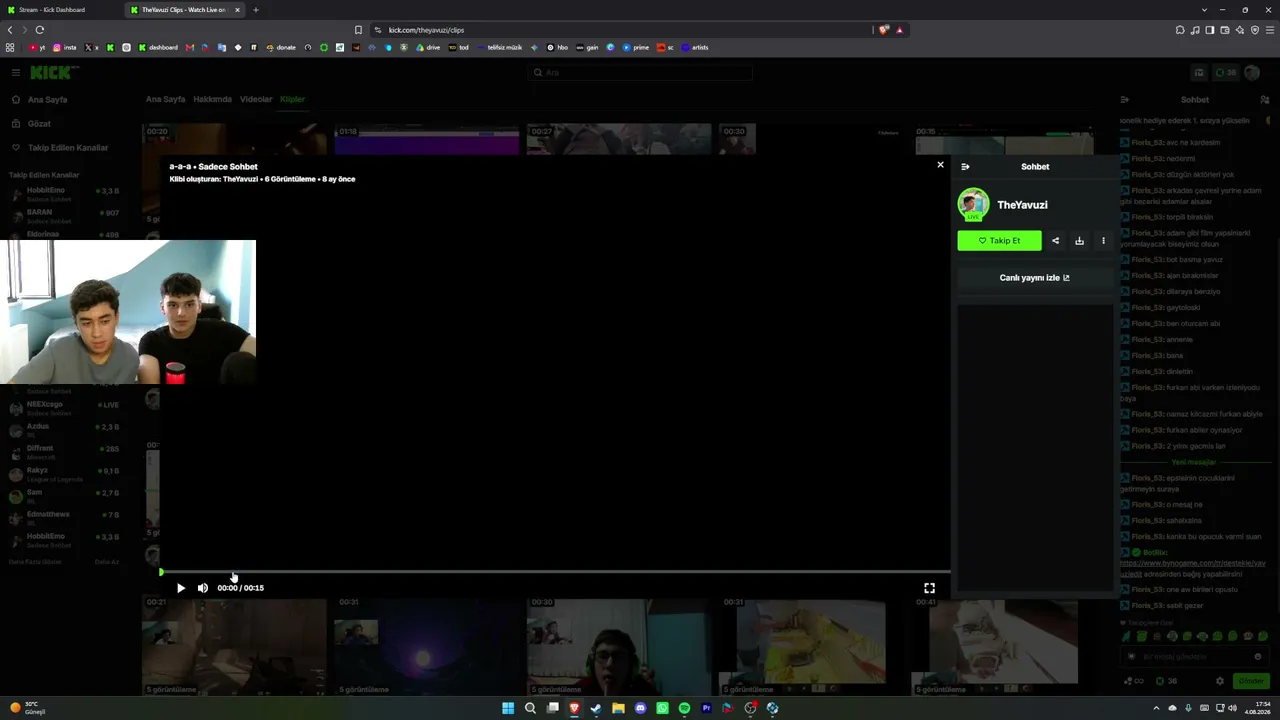Close the TheYavuzi Clips tab

pos(237,10)
